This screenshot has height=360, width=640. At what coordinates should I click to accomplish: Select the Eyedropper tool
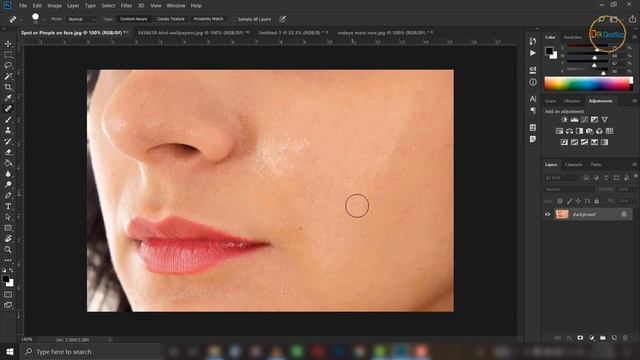pos(8,98)
